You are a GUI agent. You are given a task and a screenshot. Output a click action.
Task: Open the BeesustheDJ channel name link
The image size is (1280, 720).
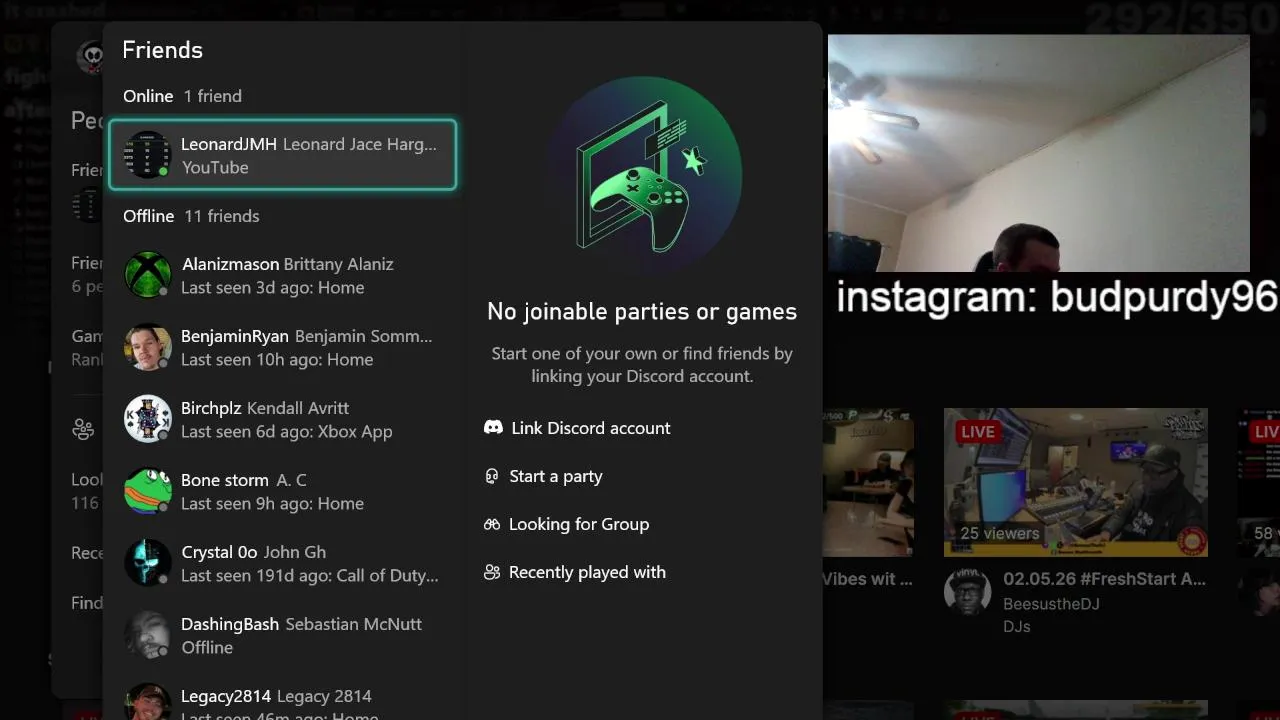pos(1051,604)
